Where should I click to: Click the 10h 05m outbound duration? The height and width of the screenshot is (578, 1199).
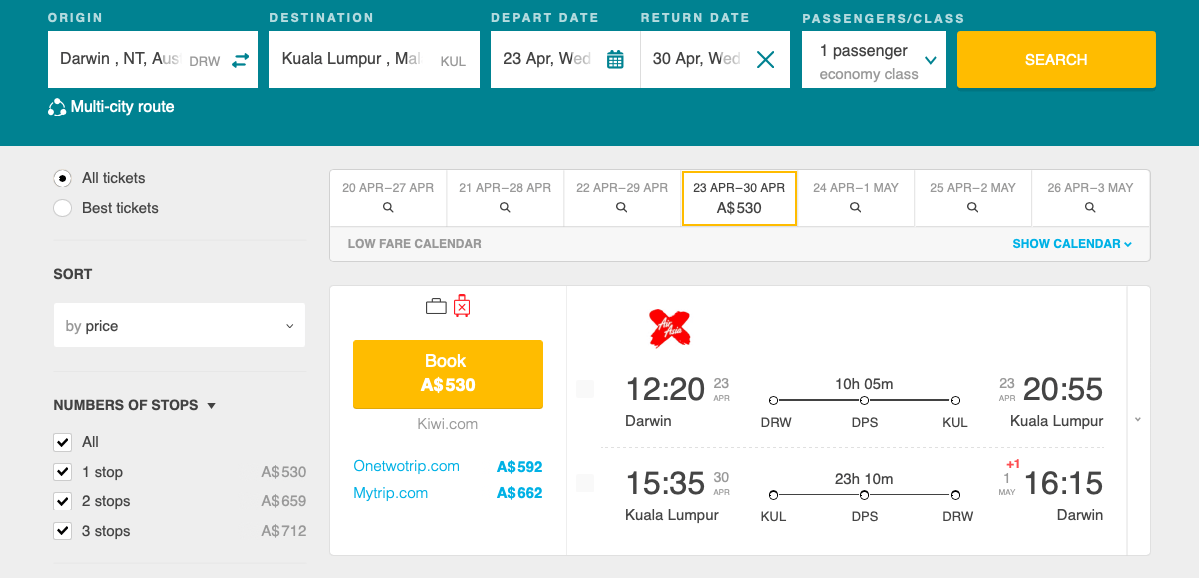pyautogui.click(x=863, y=384)
